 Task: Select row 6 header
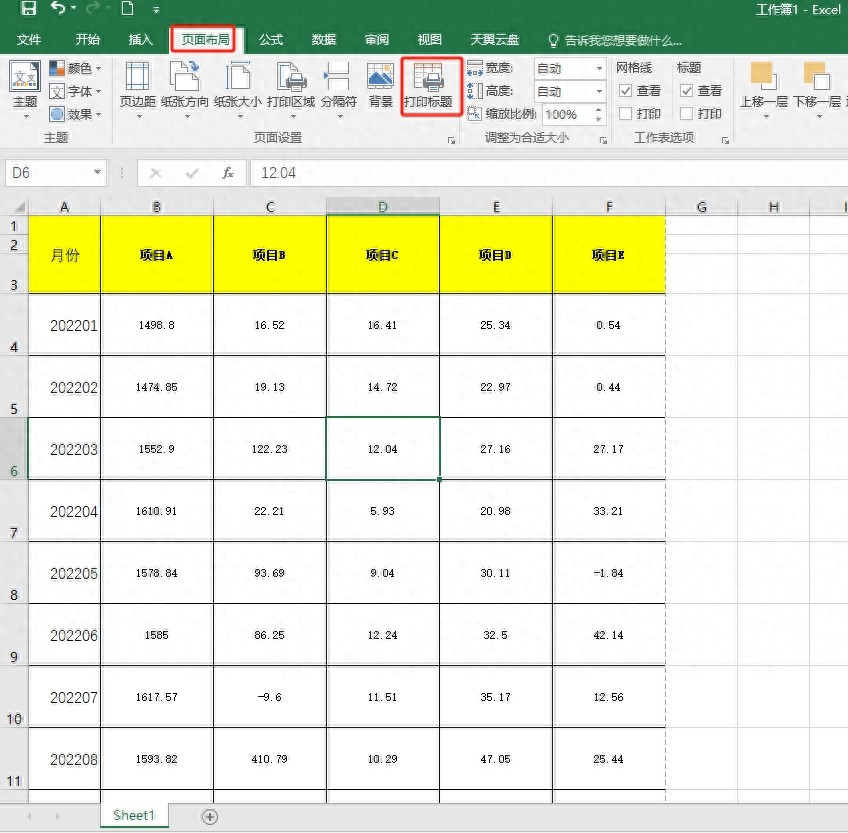(14, 448)
